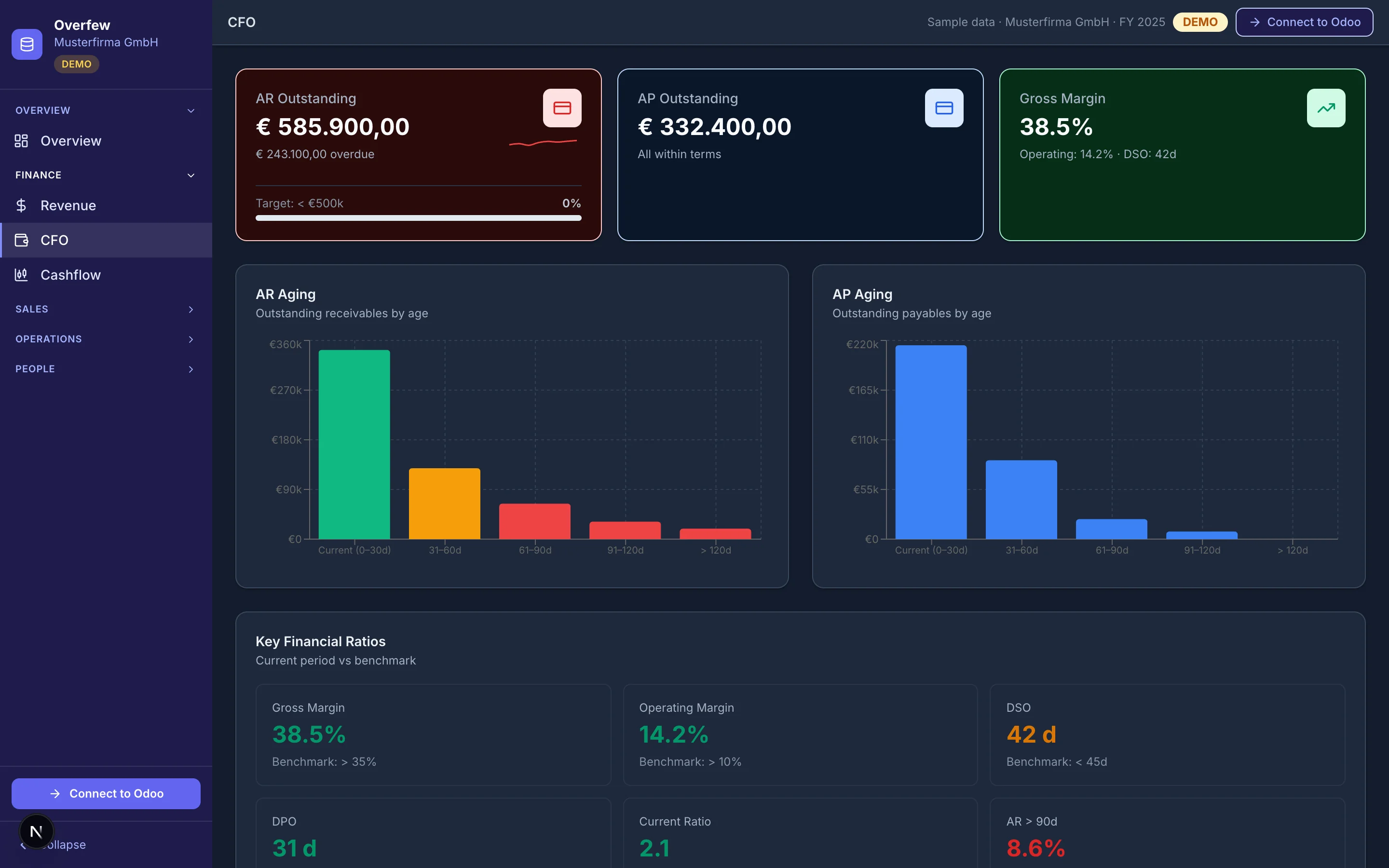Image resolution: width=1389 pixels, height=868 pixels.
Task: Click the 'Benchmark: > 10%' text
Action: point(691,762)
